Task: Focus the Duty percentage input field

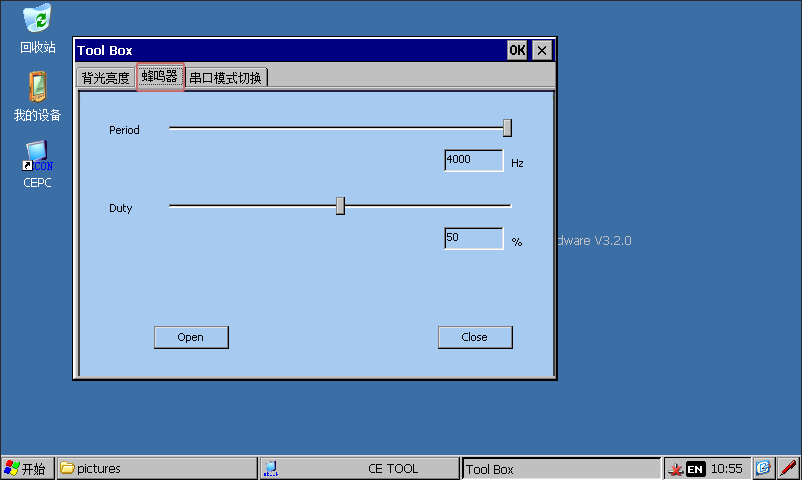Action: click(x=473, y=238)
